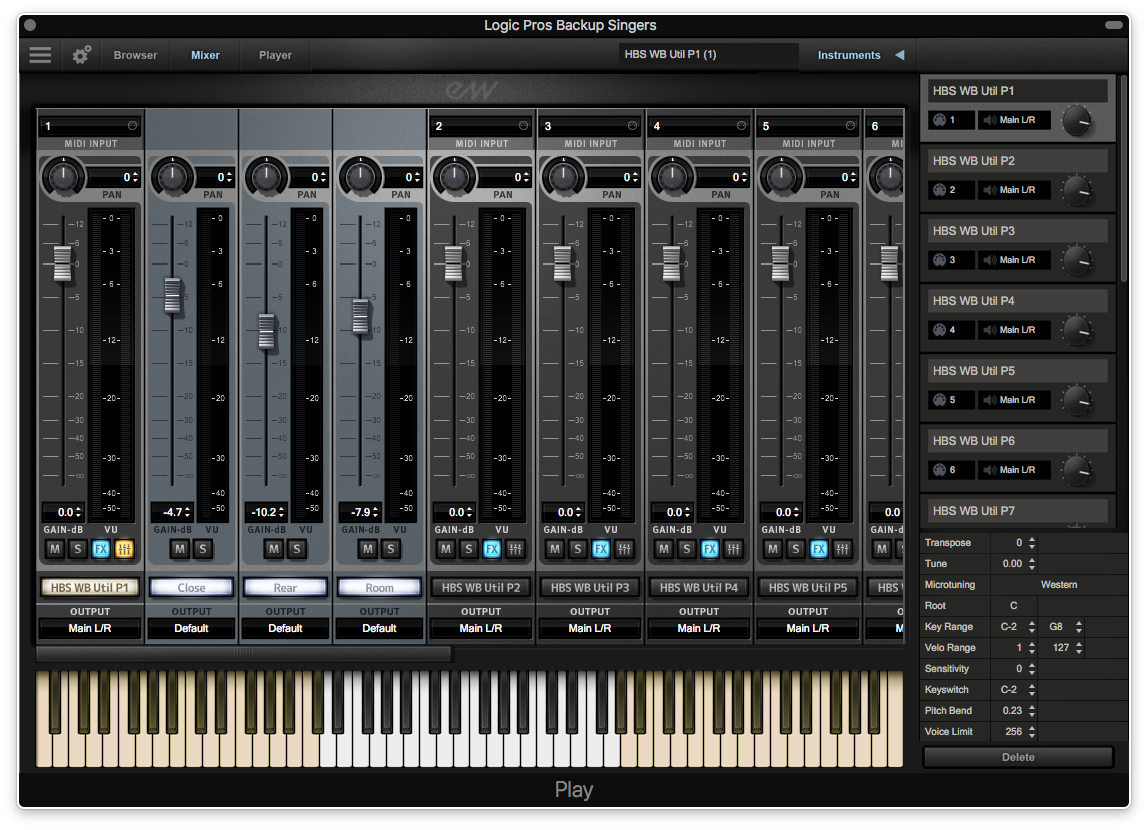
Task: Click the Voice Limit 256 stepper
Action: 1032,732
